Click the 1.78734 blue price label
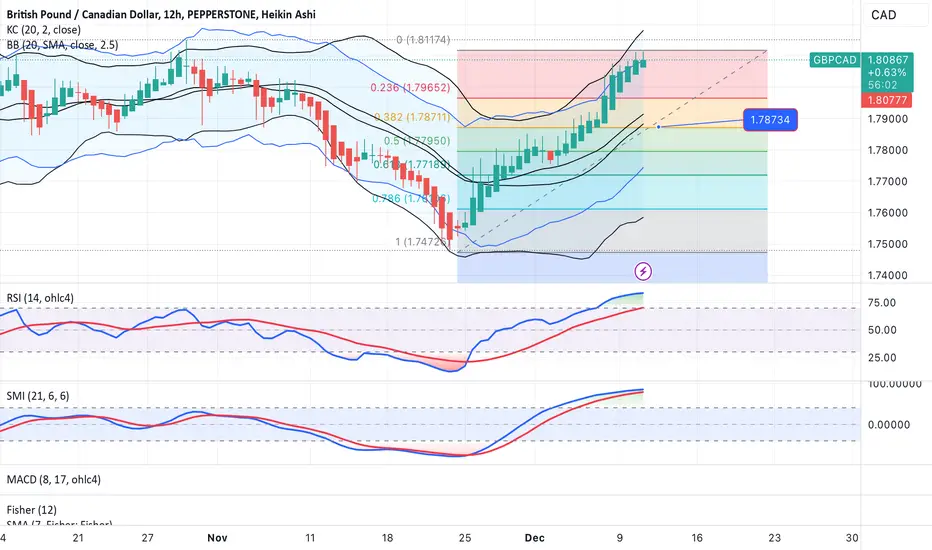Screen dimensions: 932x550 tap(770, 120)
